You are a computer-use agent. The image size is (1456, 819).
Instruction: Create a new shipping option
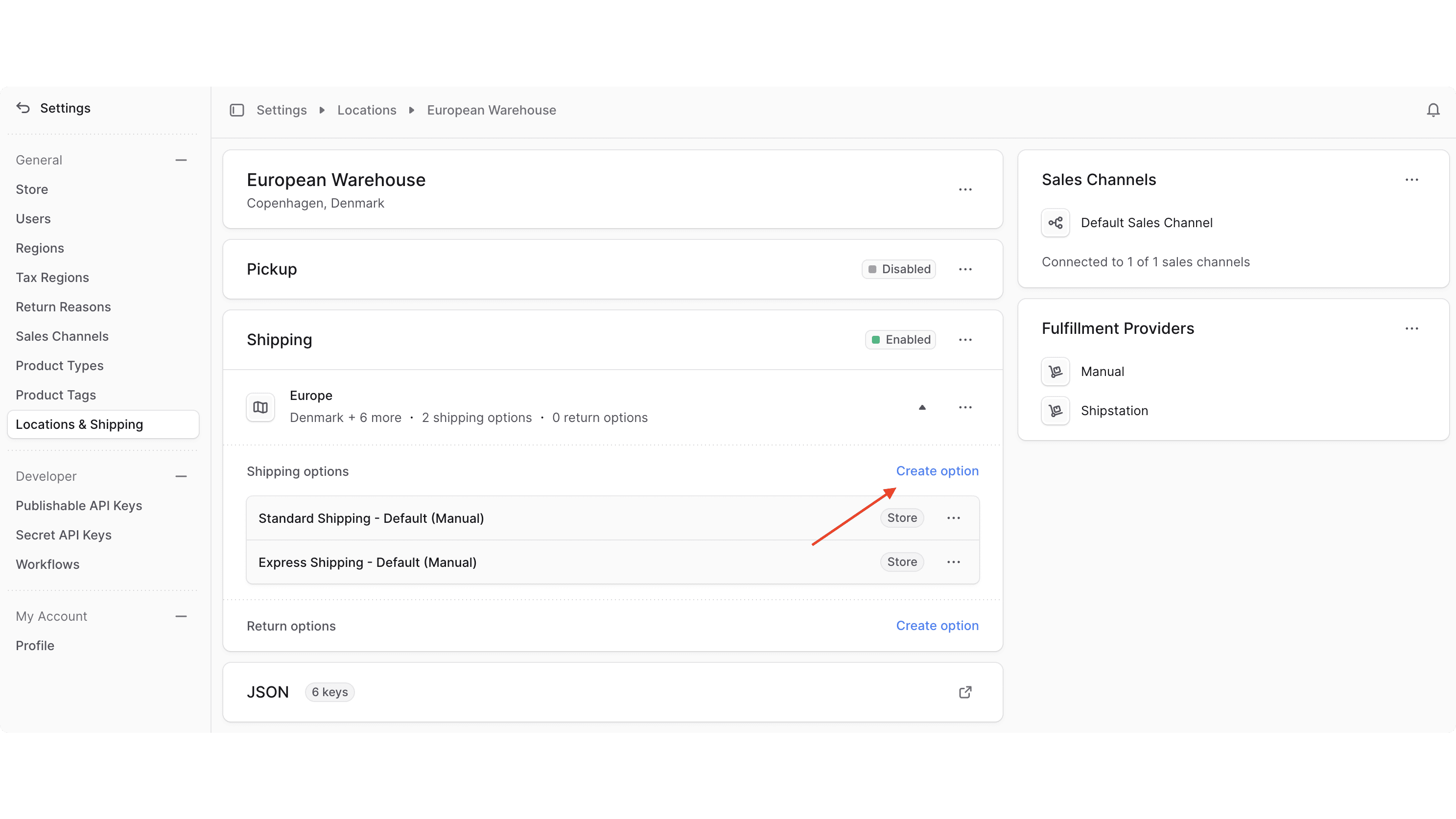[x=937, y=471]
